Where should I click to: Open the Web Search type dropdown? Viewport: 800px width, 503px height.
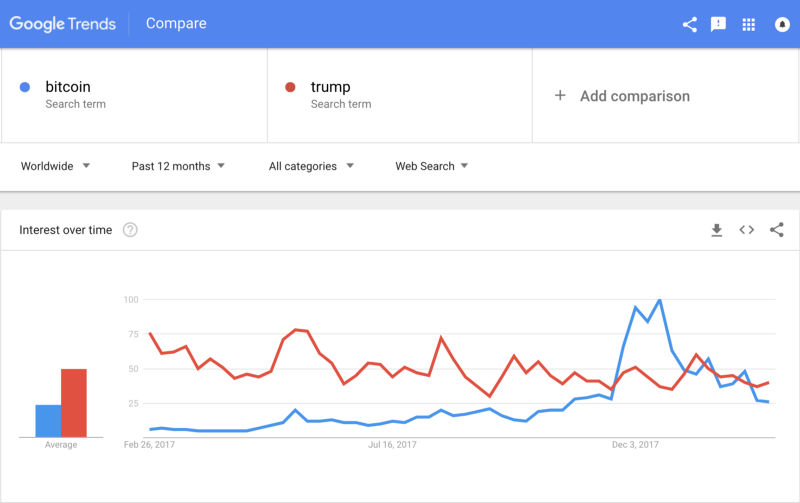pos(432,166)
